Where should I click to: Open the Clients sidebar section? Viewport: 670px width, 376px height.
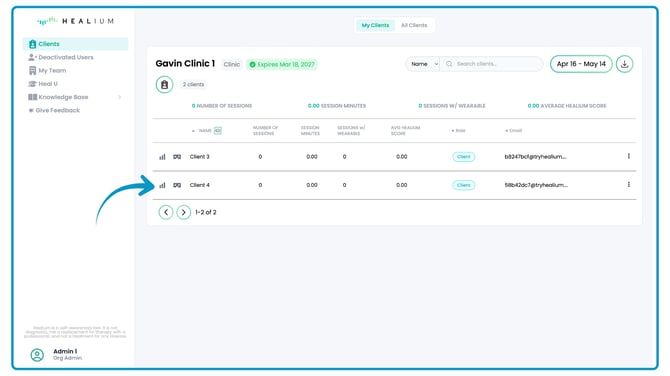pyautogui.click(x=75, y=44)
